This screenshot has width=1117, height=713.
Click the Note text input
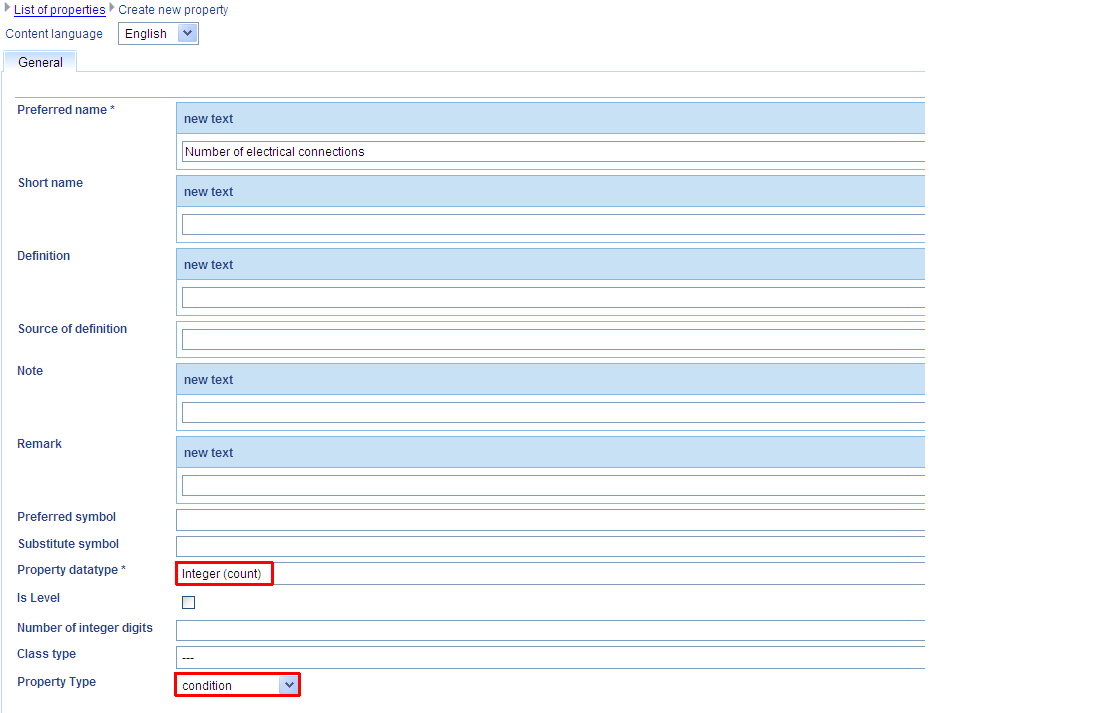tap(552, 413)
